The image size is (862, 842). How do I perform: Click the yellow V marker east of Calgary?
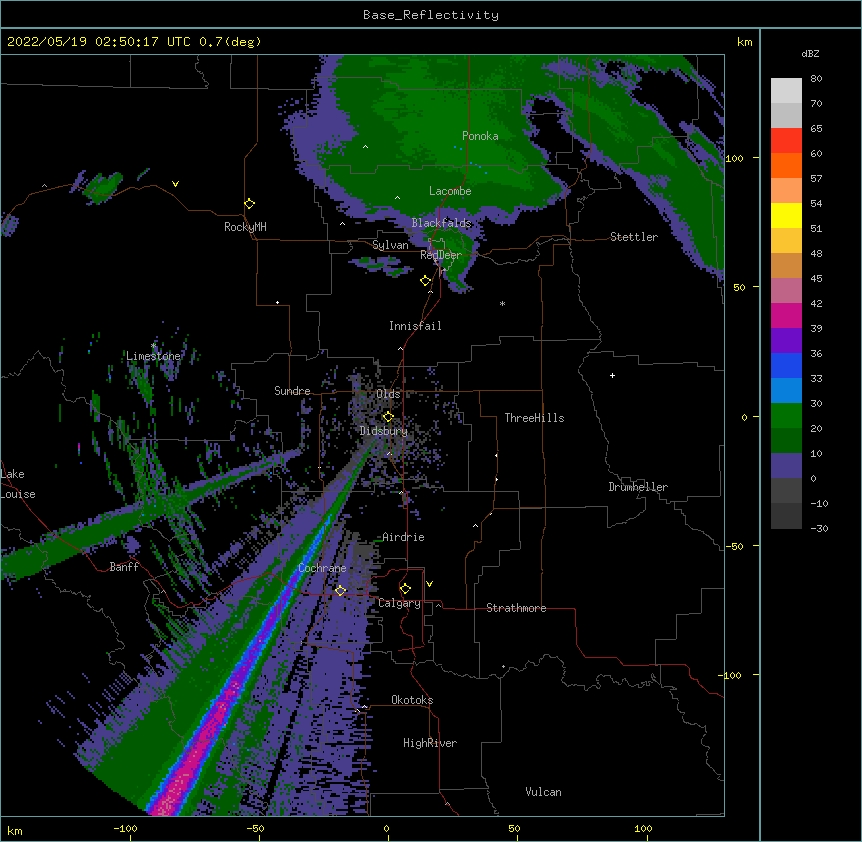point(429,584)
